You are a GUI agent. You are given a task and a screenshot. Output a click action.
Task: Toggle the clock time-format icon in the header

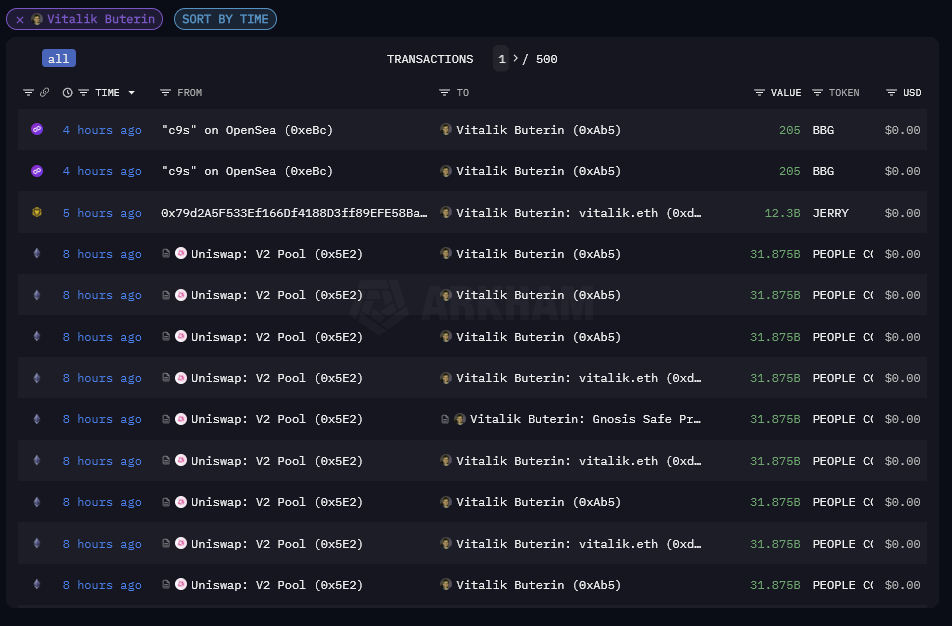pos(67,92)
